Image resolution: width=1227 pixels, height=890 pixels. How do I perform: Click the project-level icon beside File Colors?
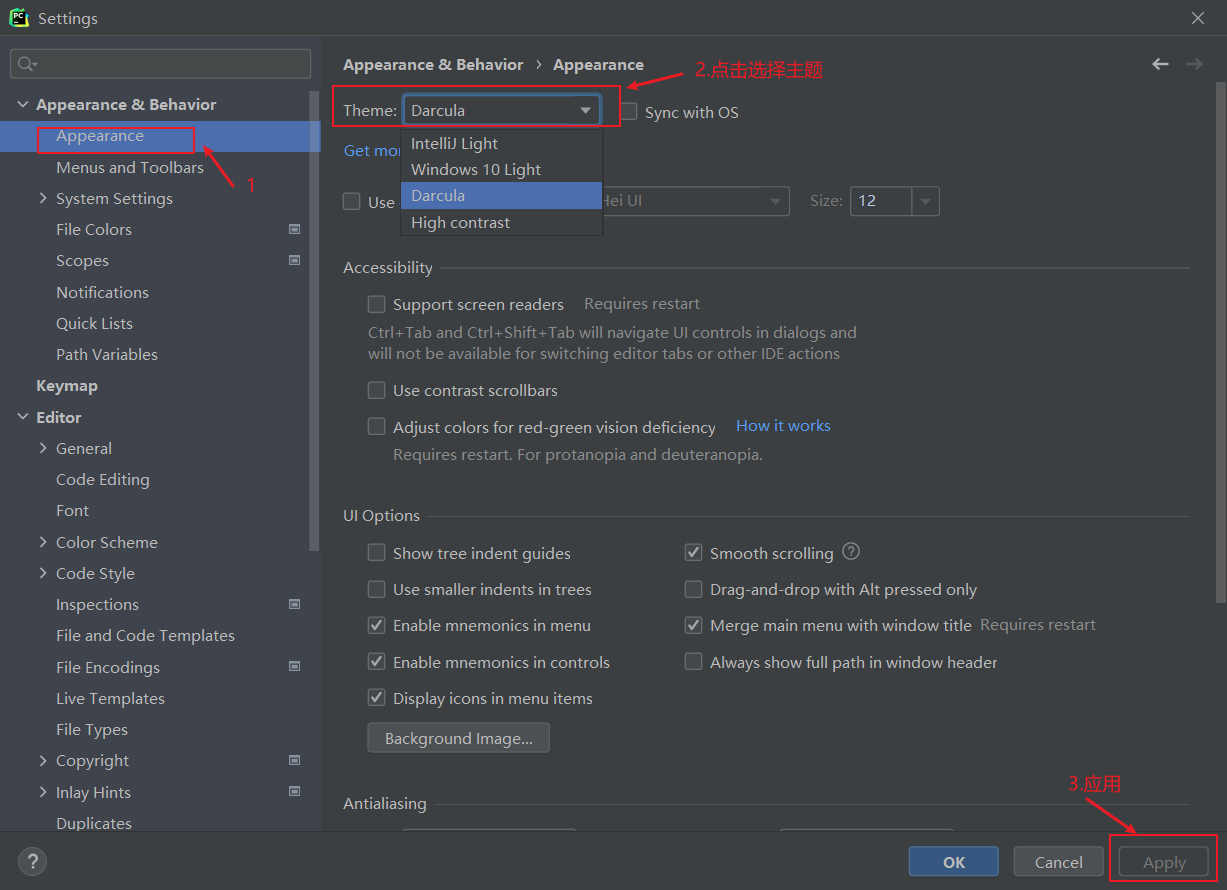click(x=294, y=229)
